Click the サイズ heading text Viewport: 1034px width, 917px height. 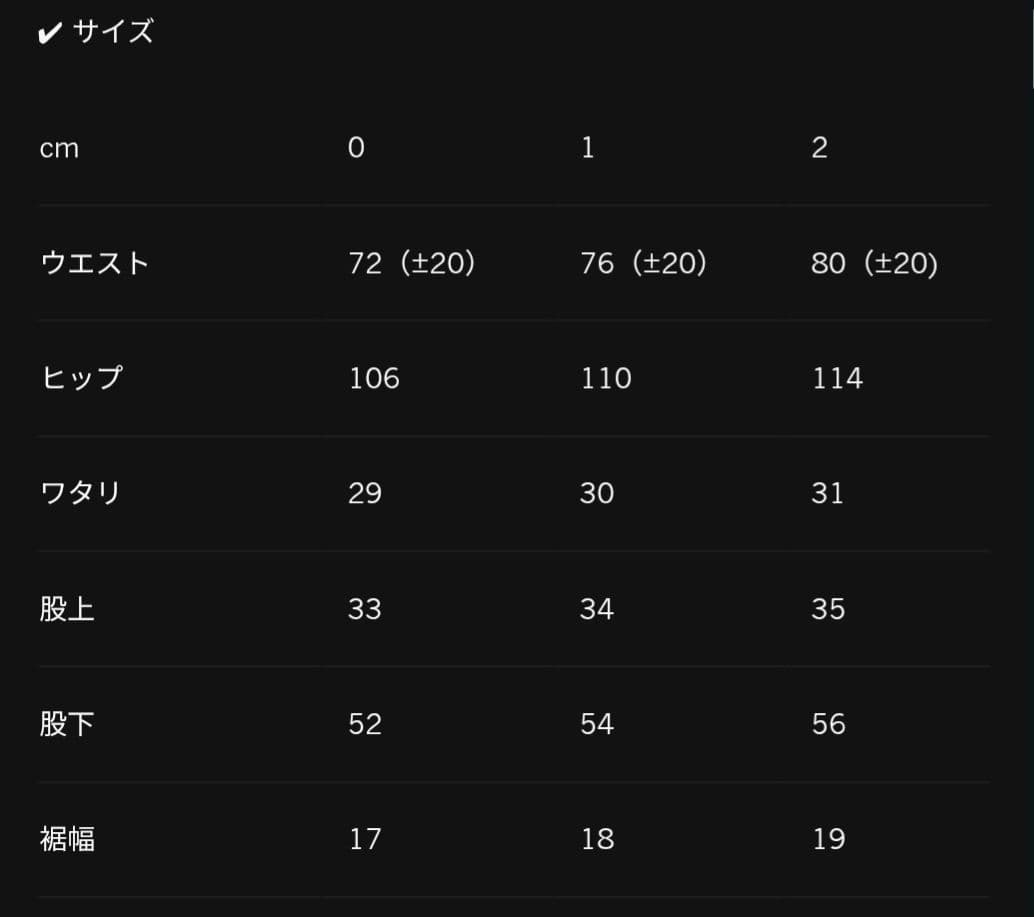click(x=113, y=32)
